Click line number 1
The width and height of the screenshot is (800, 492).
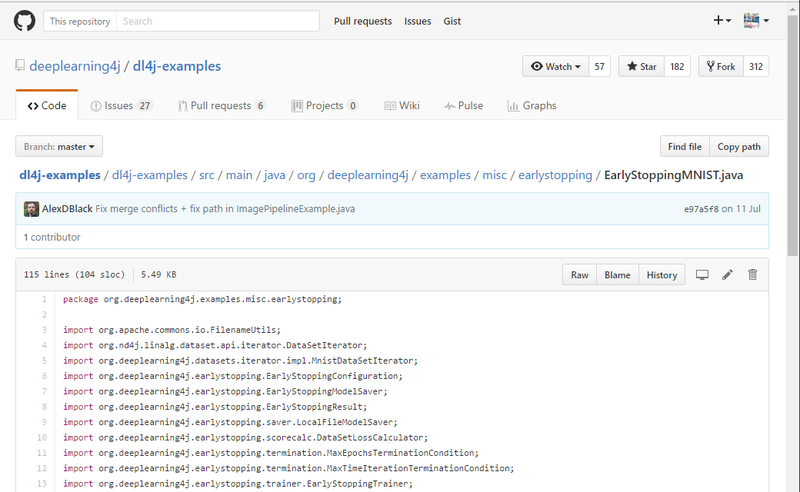[44, 299]
